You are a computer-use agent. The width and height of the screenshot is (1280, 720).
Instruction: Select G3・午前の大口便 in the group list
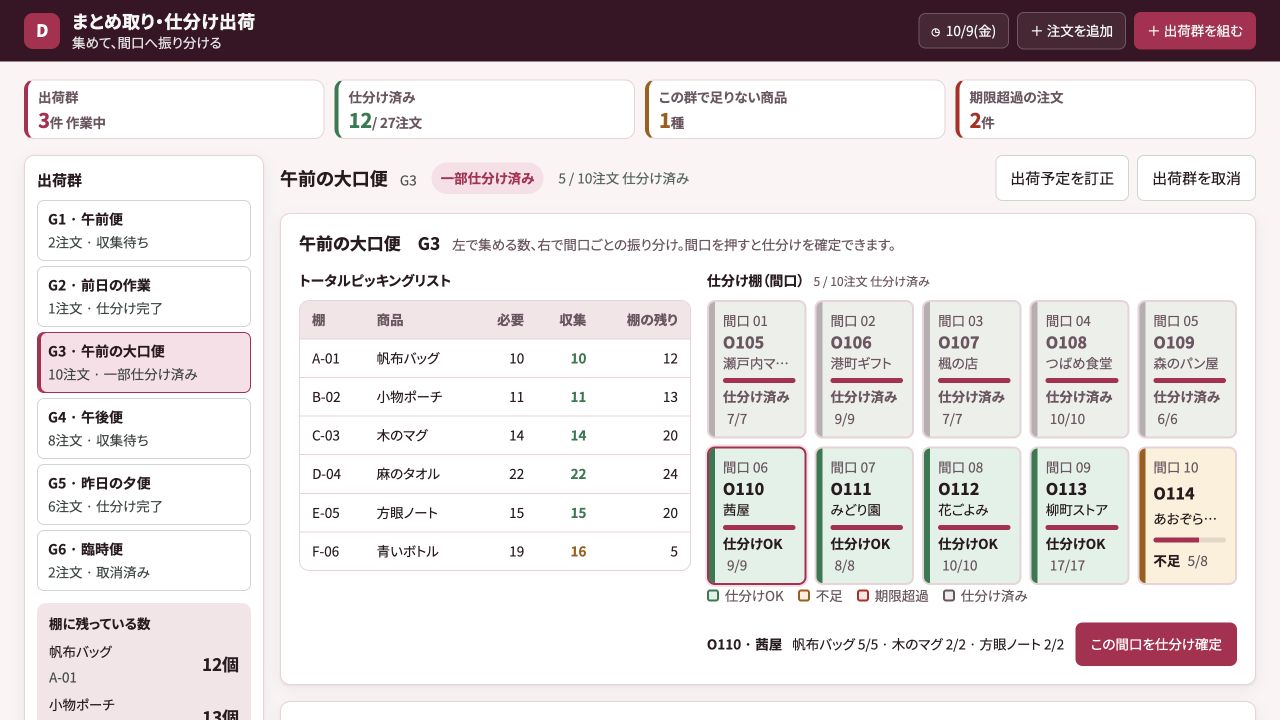144,362
